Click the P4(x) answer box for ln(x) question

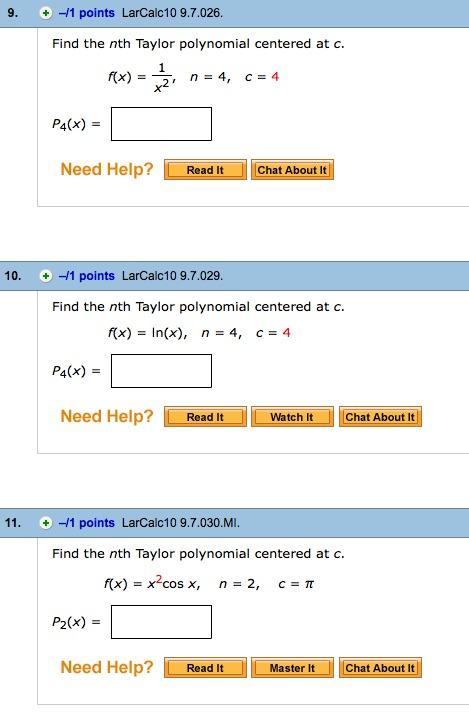tap(161, 371)
